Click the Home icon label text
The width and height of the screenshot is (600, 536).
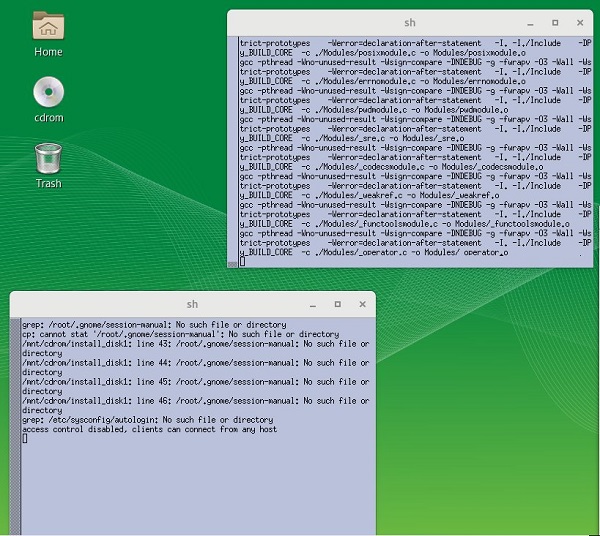click(x=48, y=52)
